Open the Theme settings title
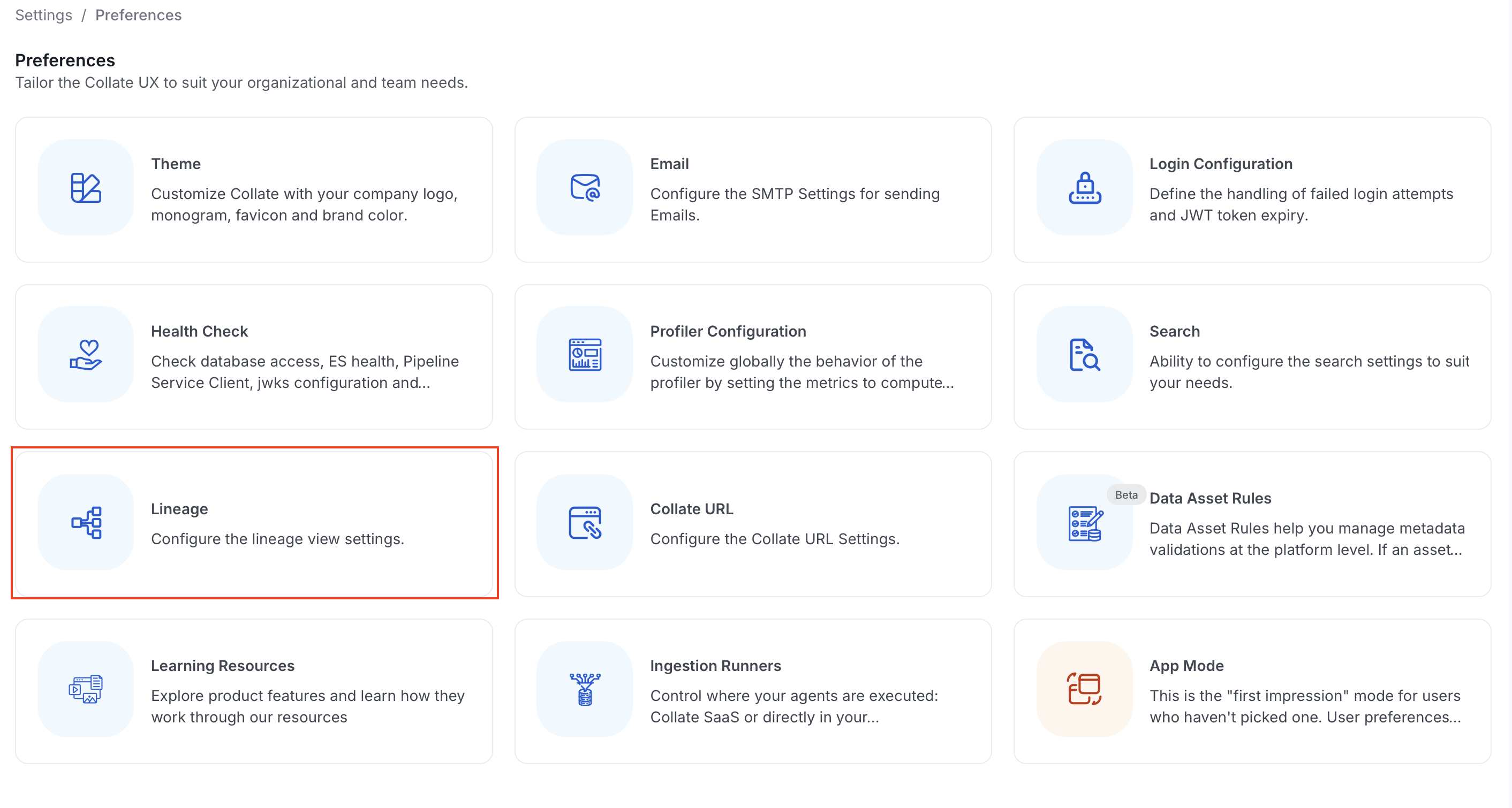Image resolution: width=1512 pixels, height=808 pixels. pyautogui.click(x=176, y=164)
